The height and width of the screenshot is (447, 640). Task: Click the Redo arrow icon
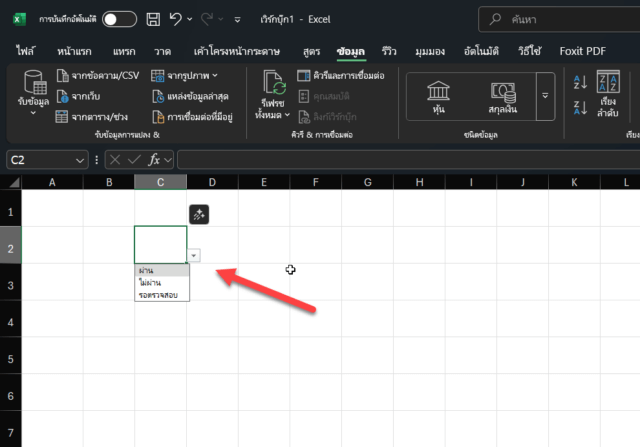tap(207, 19)
